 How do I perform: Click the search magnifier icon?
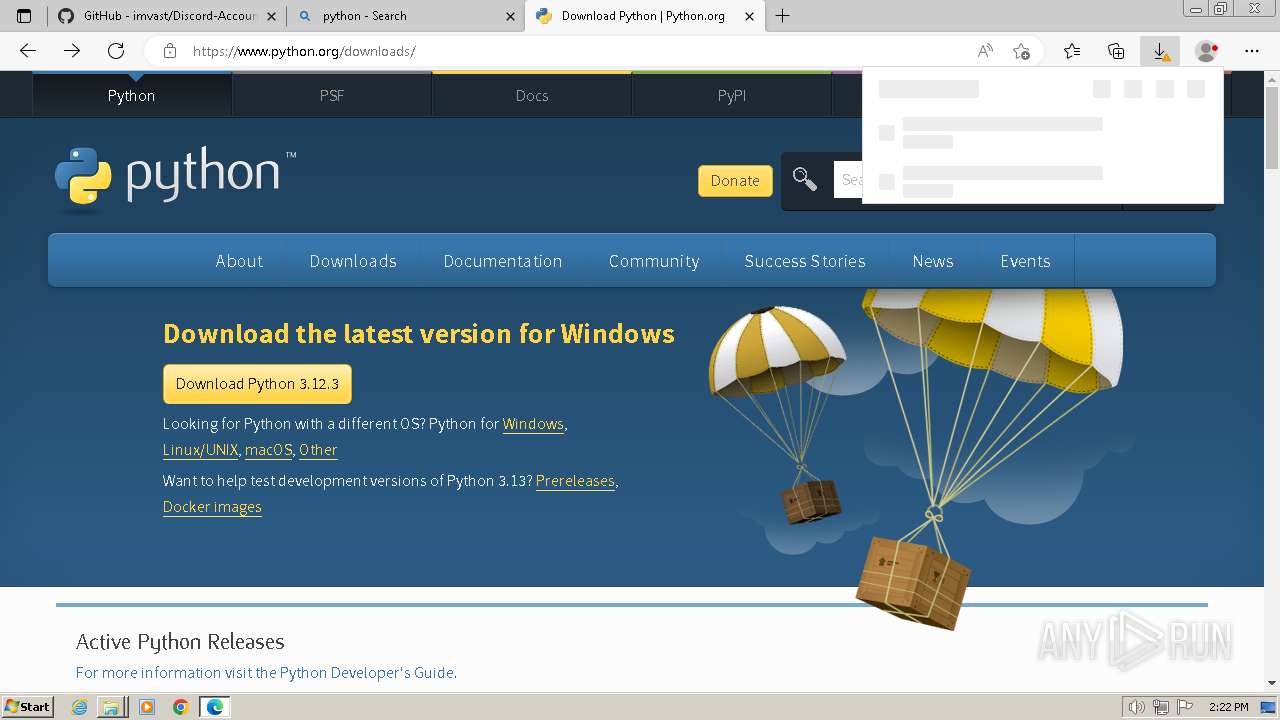(804, 179)
